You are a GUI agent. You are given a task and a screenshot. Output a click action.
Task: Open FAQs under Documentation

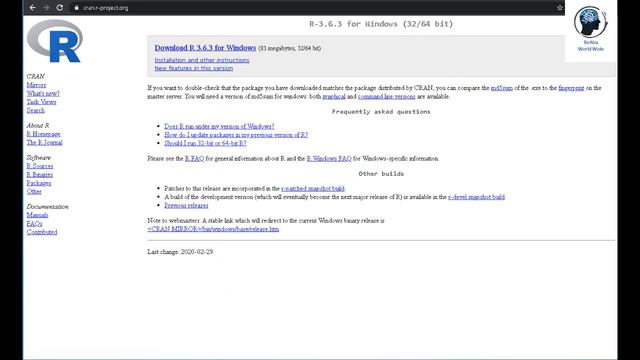(x=34, y=224)
